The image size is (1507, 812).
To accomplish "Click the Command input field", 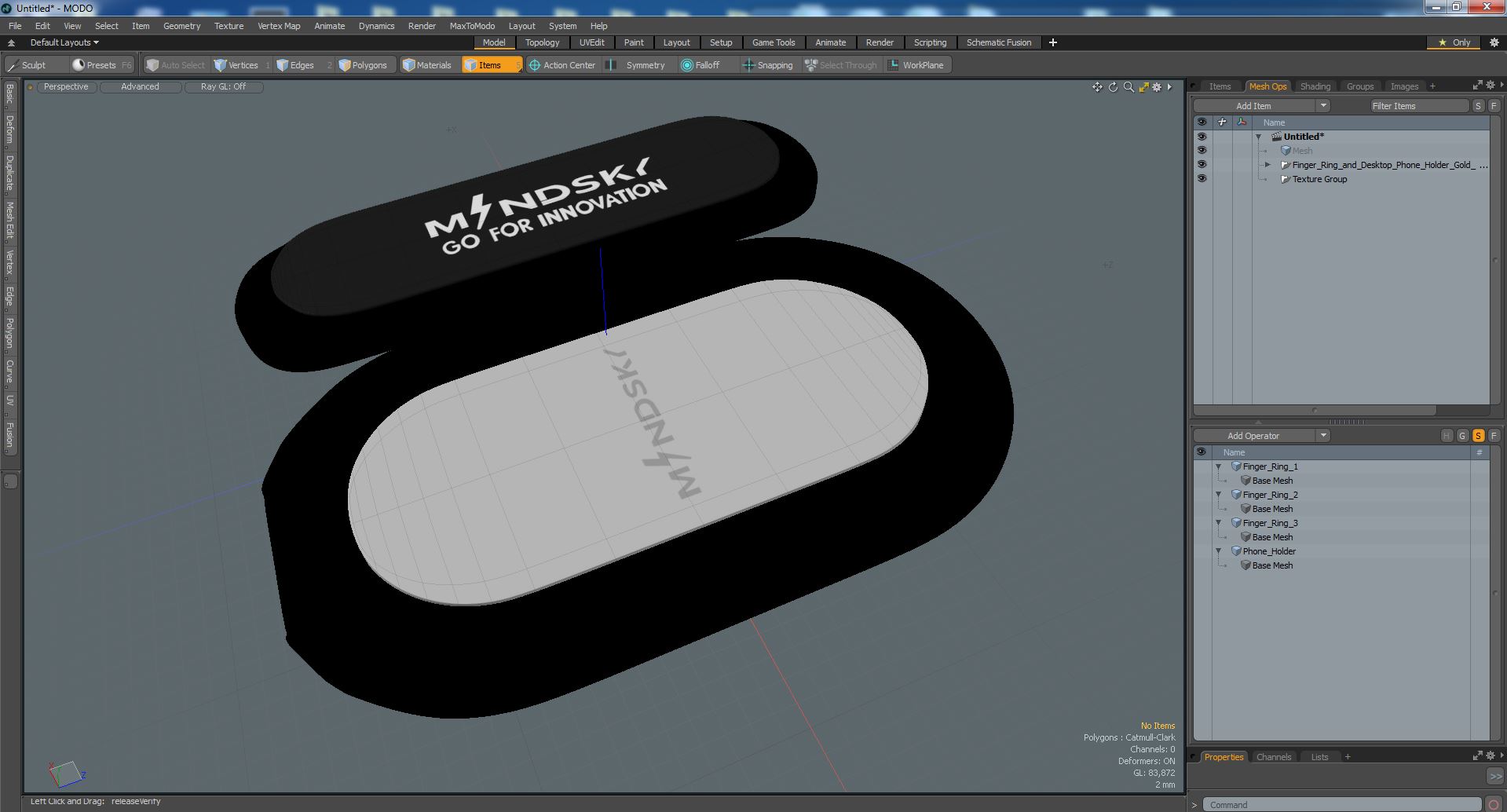I will (1342, 805).
